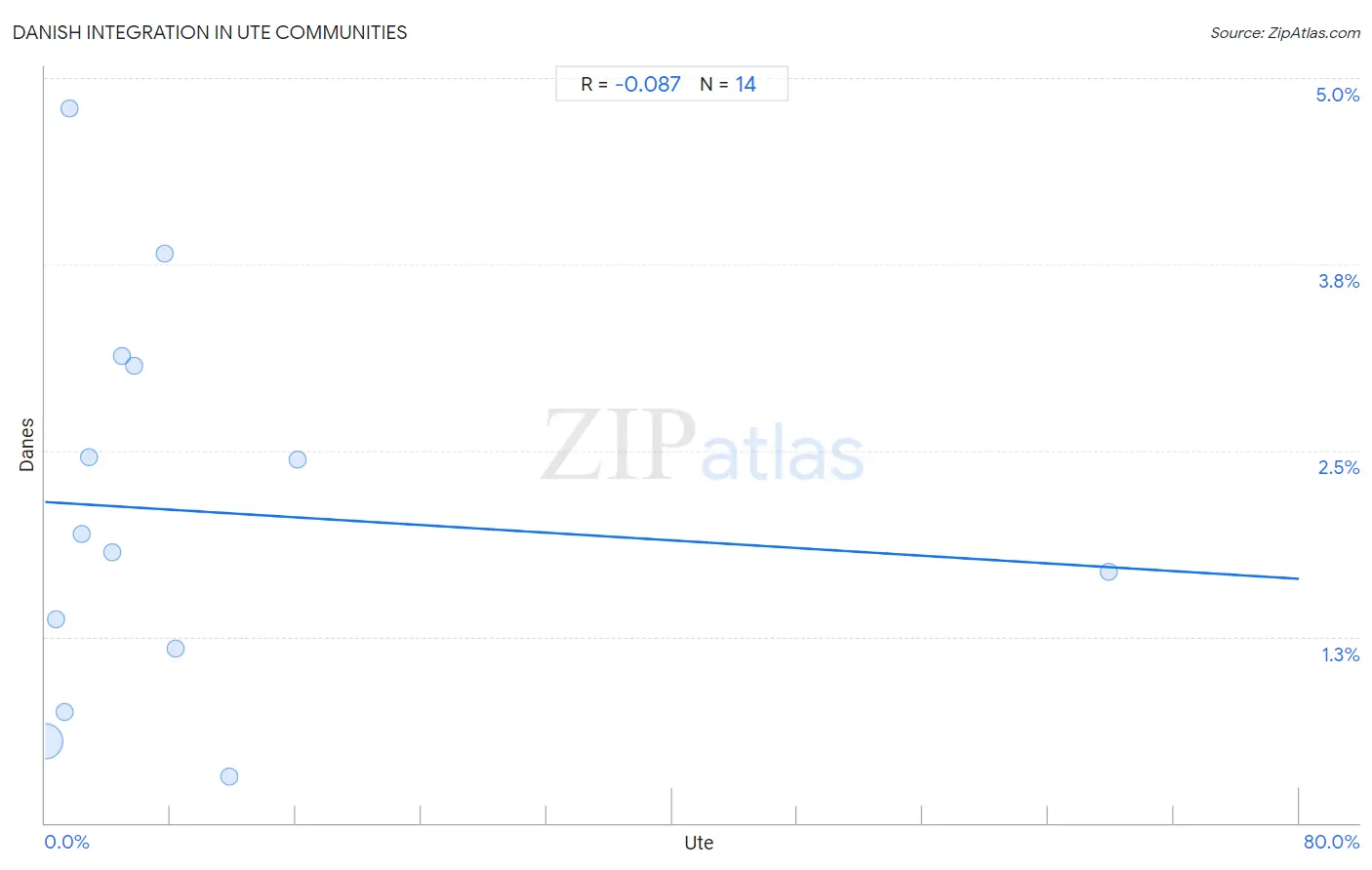Image resolution: width=1372 pixels, height=870 pixels.
Task: Click the Danes y-axis label
Action: [x=26, y=445]
